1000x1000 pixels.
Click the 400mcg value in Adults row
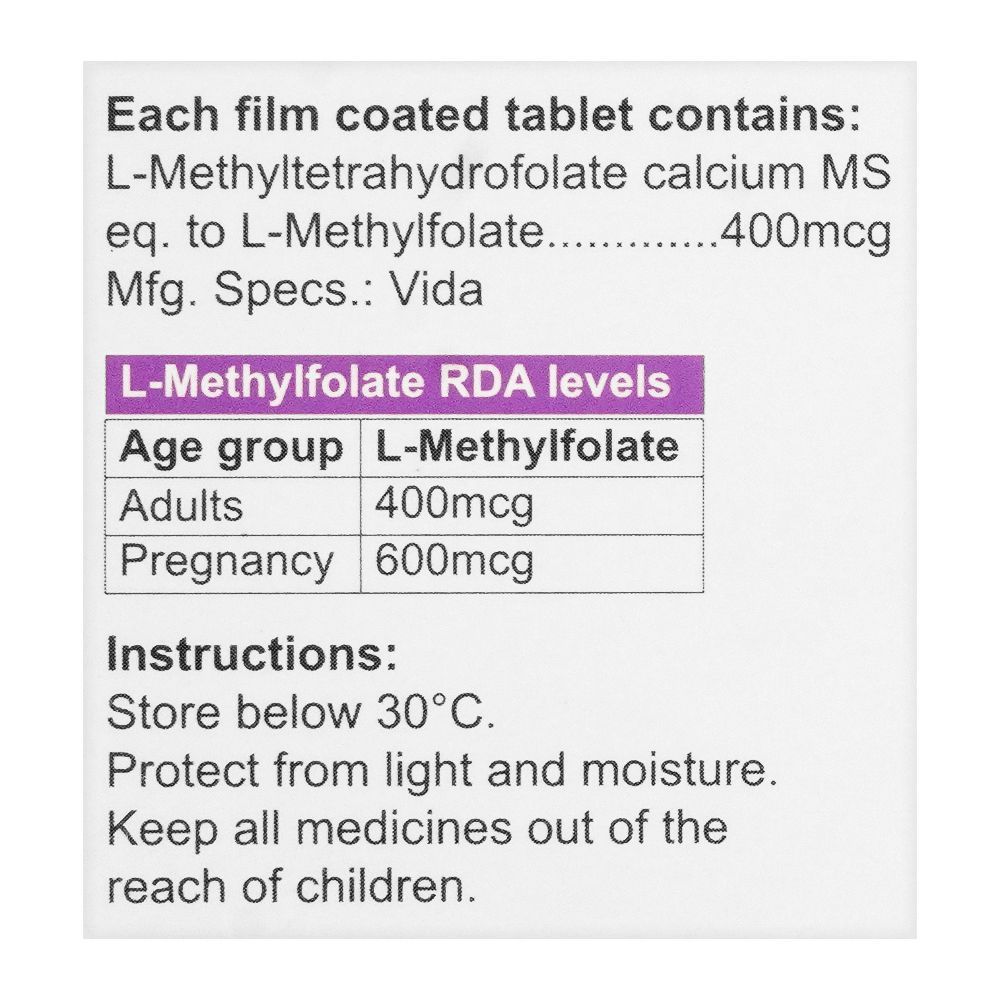454,506
